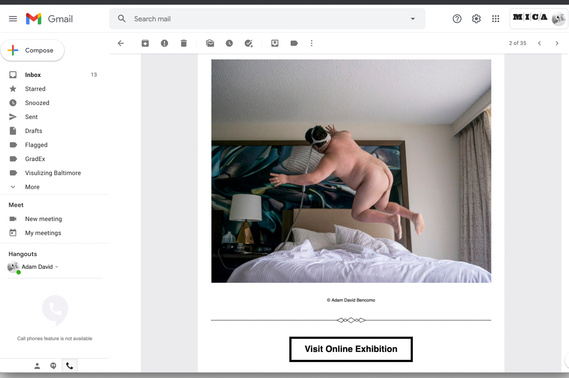569x378 pixels.
Task: Open the Settings gear icon
Action: click(476, 19)
